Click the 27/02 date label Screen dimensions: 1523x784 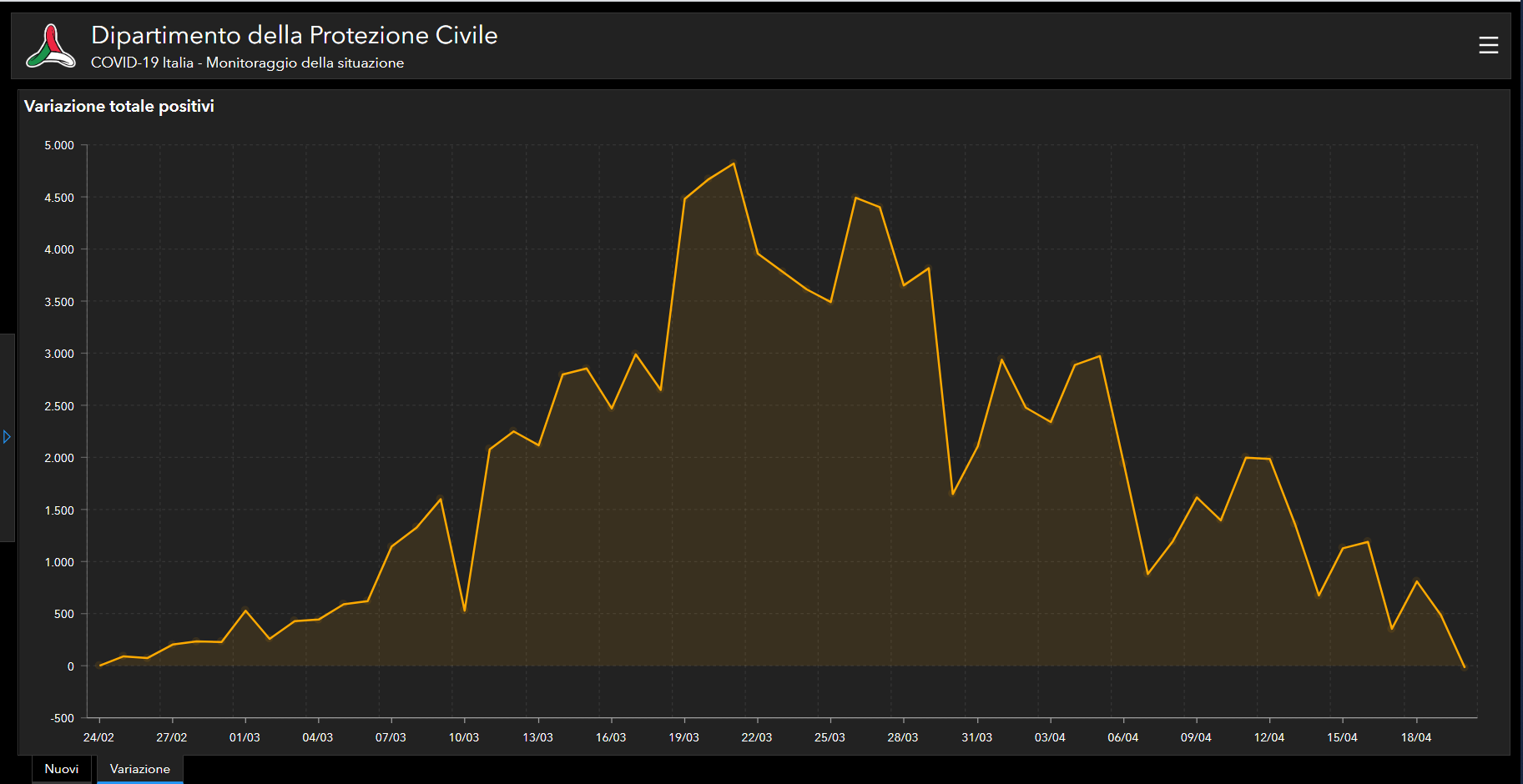click(172, 737)
